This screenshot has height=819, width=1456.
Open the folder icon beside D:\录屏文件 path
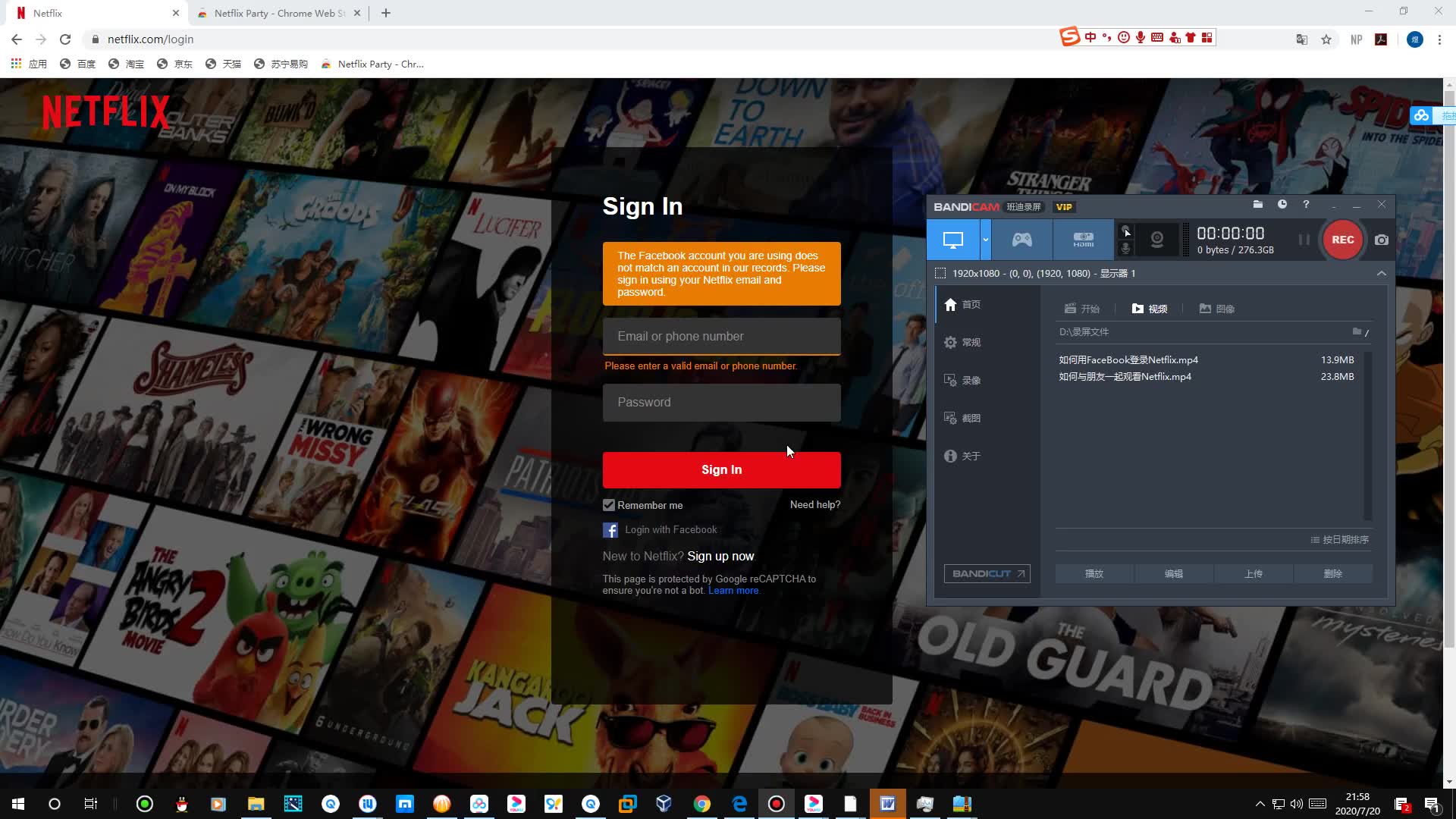[x=1357, y=331]
